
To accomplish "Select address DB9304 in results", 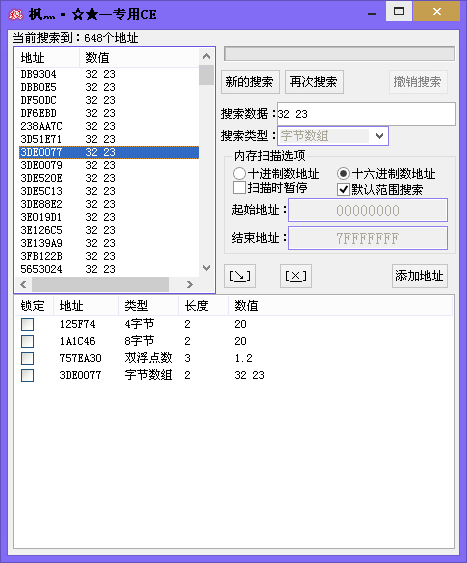I will (38, 74).
